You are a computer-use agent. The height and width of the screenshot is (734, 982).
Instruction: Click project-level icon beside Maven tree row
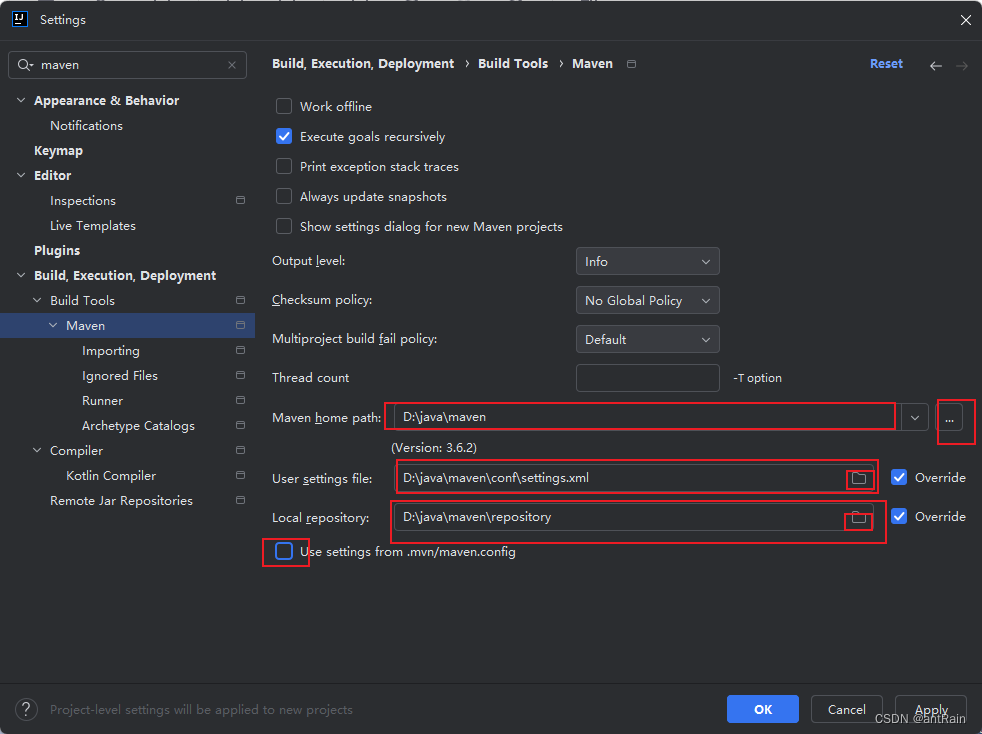coord(240,326)
